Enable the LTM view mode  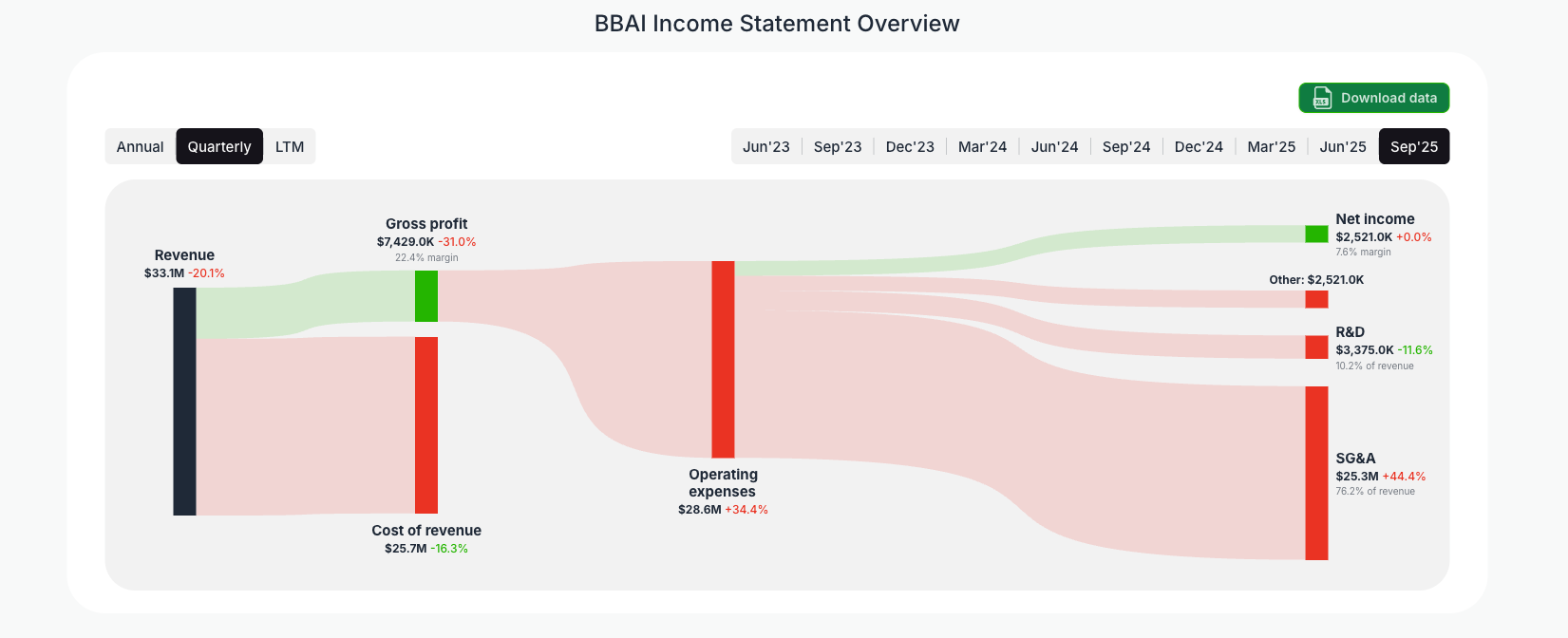[290, 146]
